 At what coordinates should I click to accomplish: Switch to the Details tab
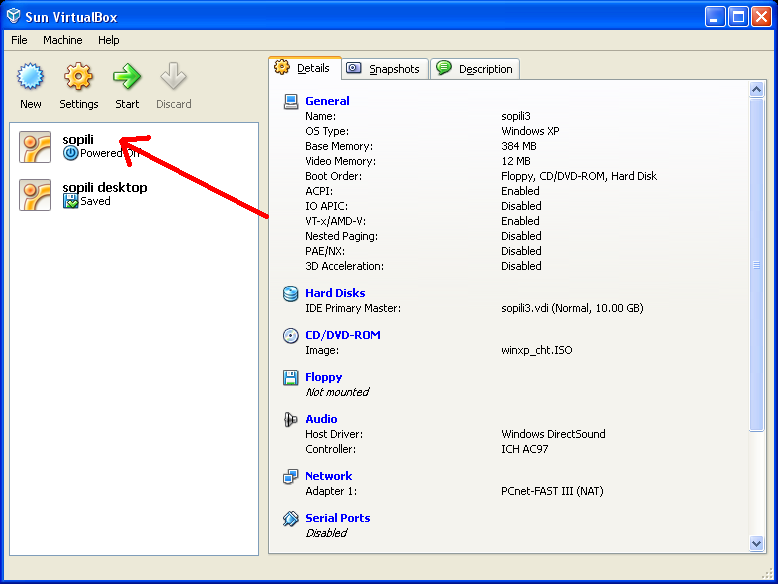[x=305, y=68]
